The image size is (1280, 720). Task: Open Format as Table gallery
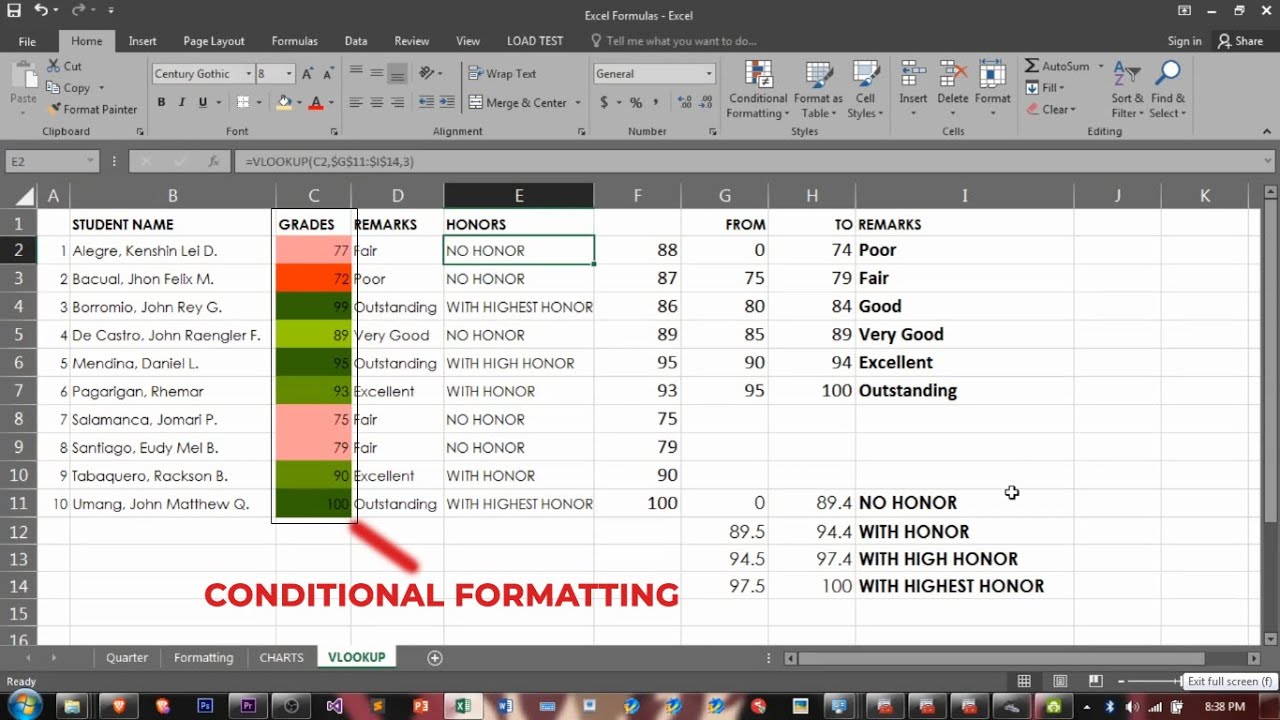point(818,90)
